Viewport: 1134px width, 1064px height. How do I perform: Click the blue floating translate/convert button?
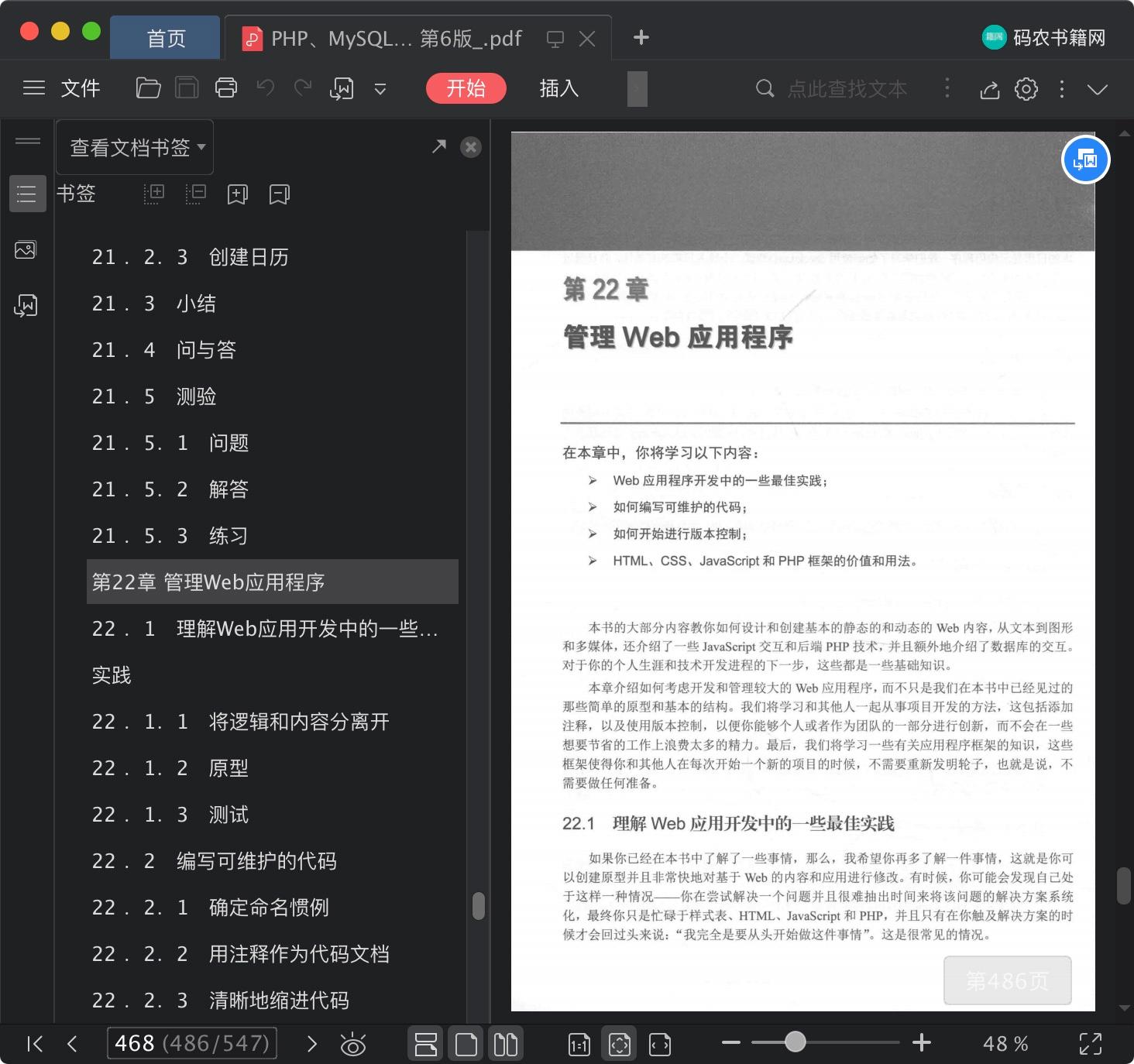click(1085, 160)
